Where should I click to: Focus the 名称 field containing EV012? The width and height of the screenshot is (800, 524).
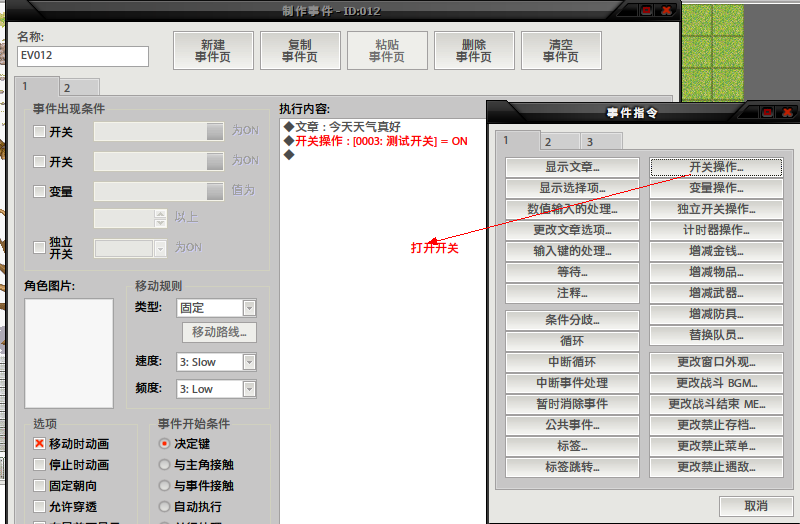83,56
